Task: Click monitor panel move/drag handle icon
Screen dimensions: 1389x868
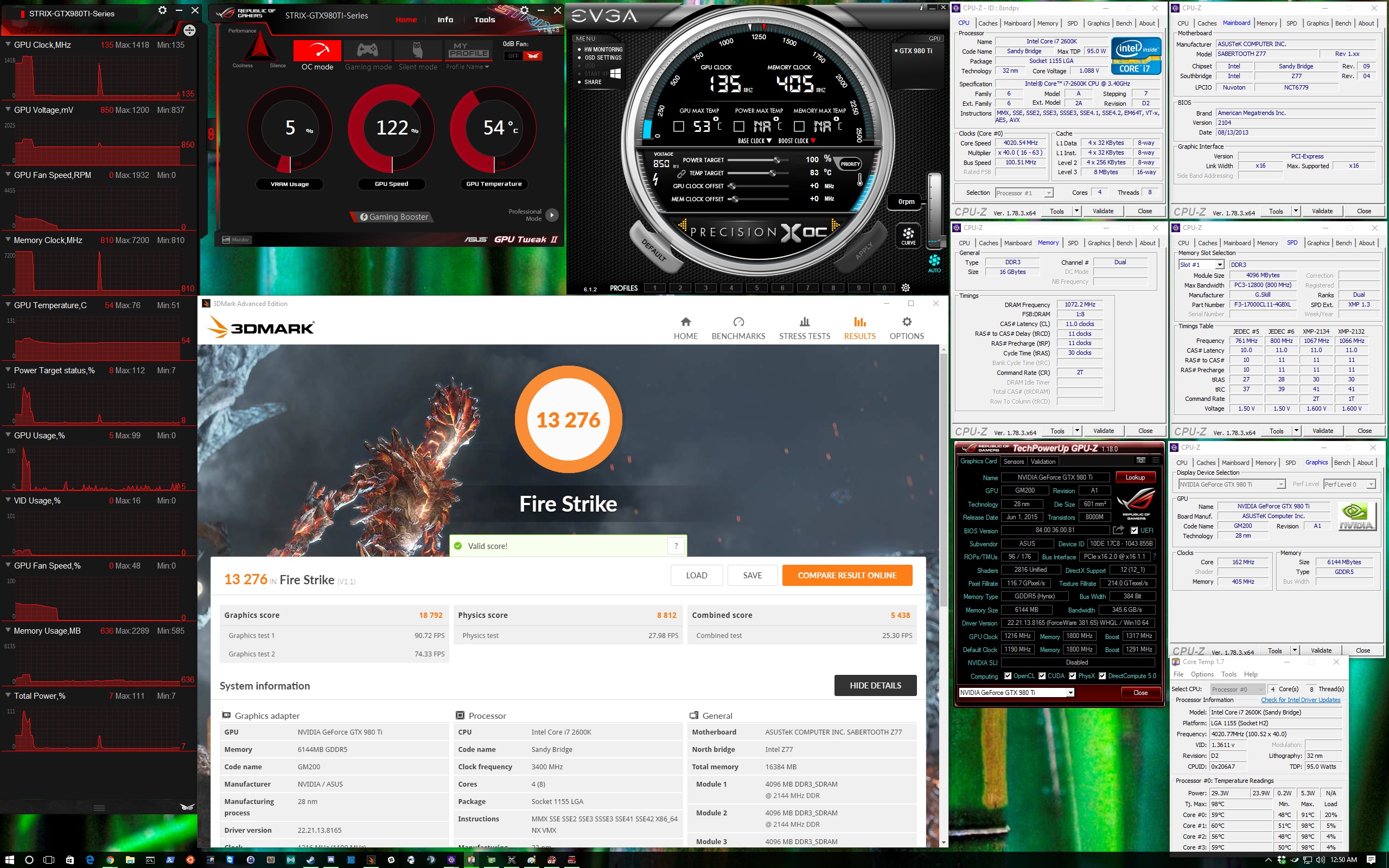Action: [189, 30]
